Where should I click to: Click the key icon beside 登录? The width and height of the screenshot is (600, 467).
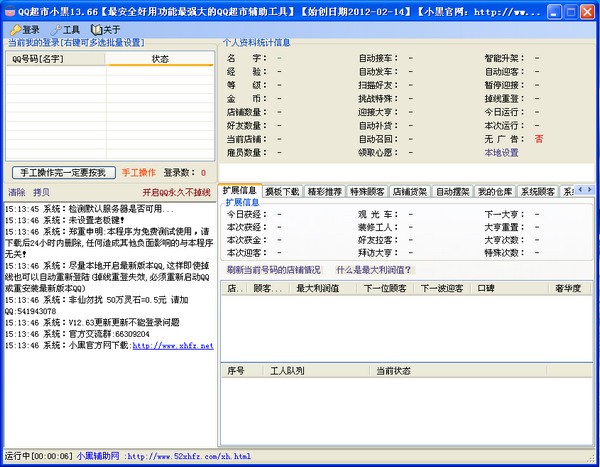pyautogui.click(x=15, y=29)
